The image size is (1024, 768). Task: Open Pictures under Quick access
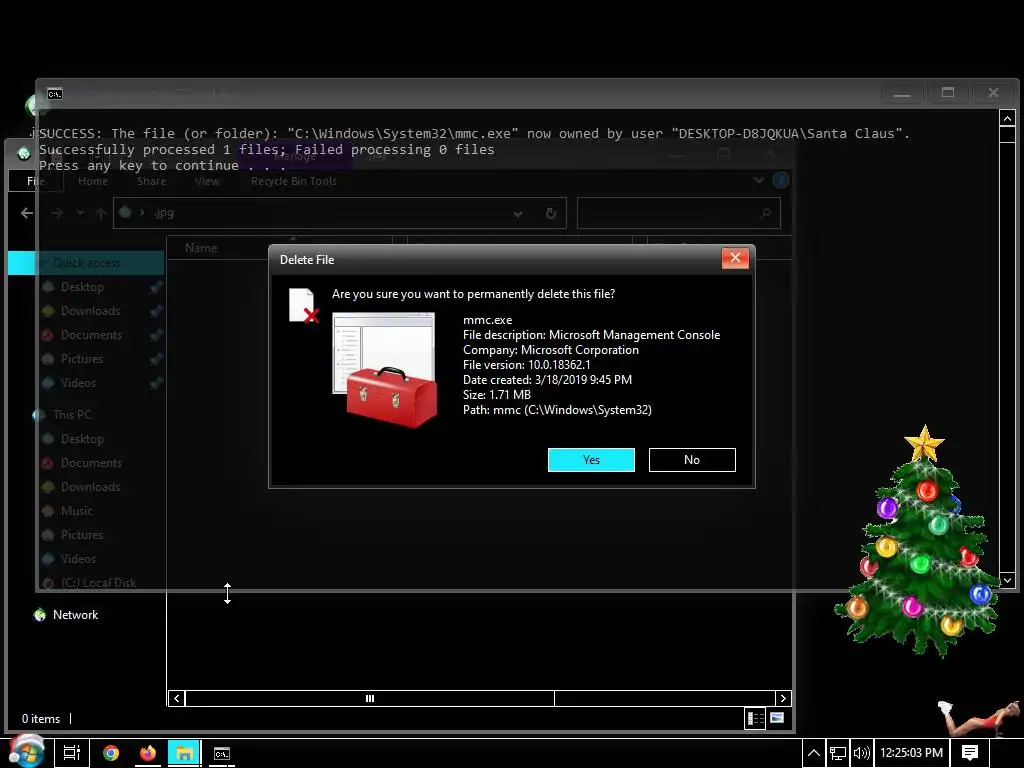pyautogui.click(x=82, y=359)
